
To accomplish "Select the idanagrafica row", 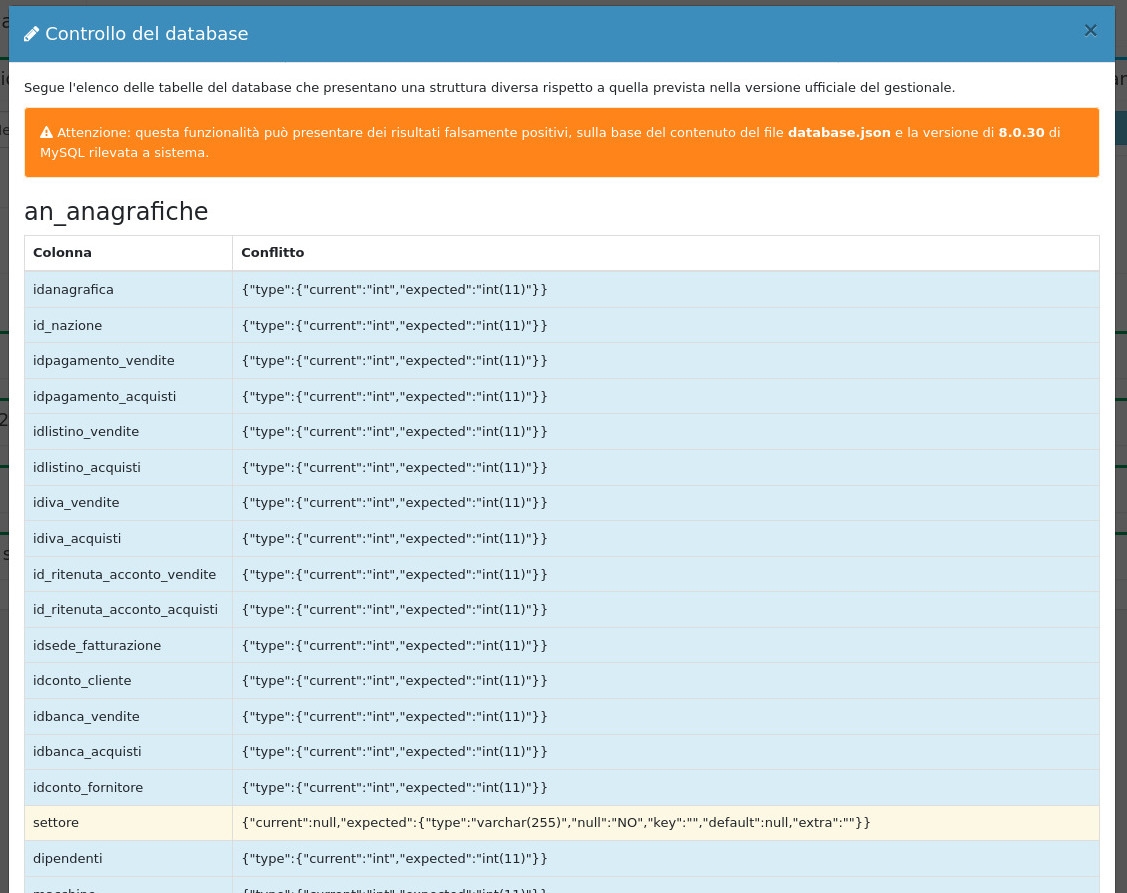I will tap(73, 290).
